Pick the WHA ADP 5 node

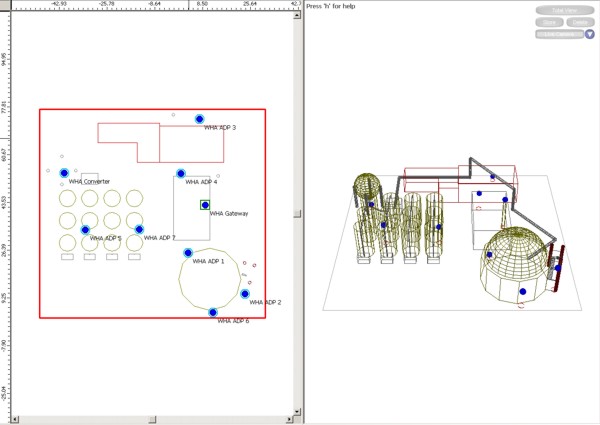[x=85, y=230]
